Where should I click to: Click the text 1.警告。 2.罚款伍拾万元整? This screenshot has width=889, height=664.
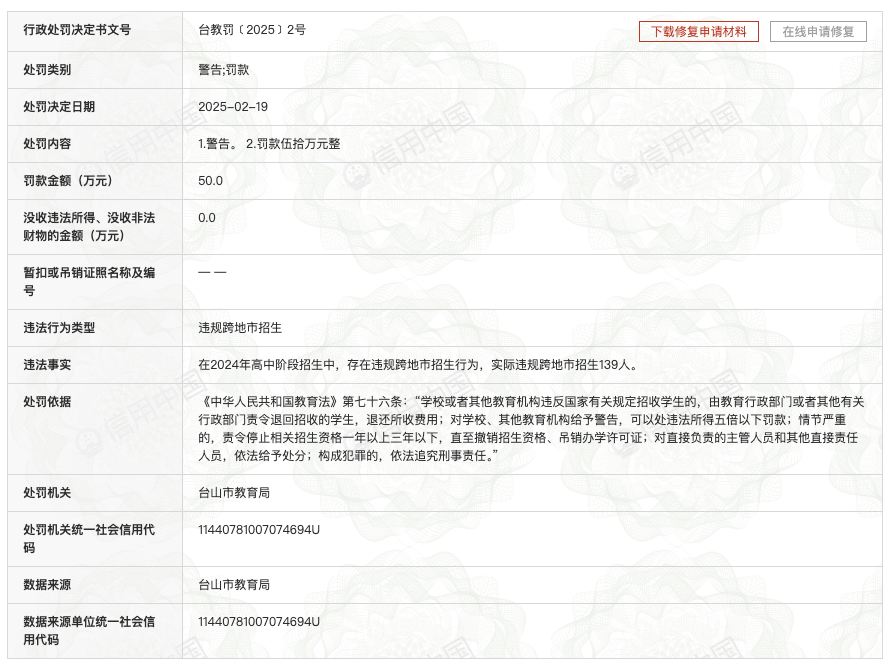(x=269, y=144)
